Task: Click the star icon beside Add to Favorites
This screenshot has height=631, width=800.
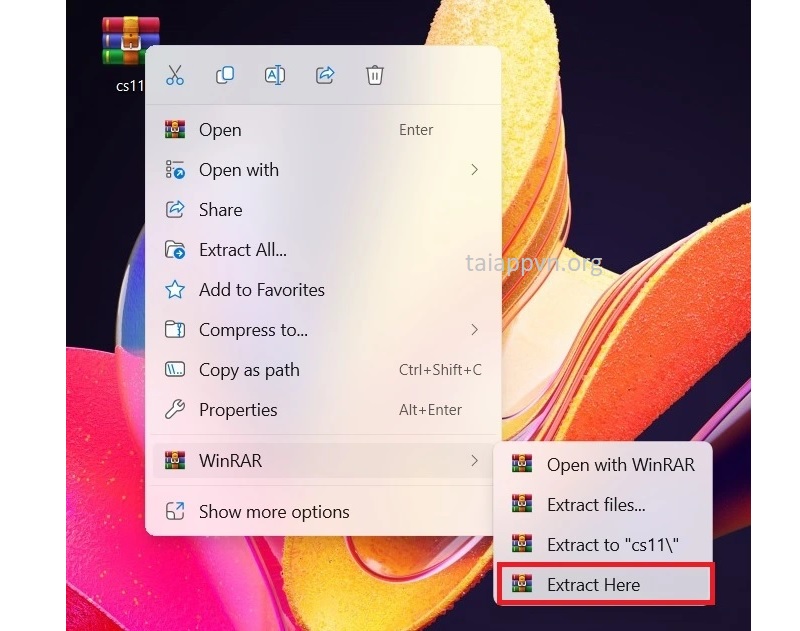Action: pos(175,290)
